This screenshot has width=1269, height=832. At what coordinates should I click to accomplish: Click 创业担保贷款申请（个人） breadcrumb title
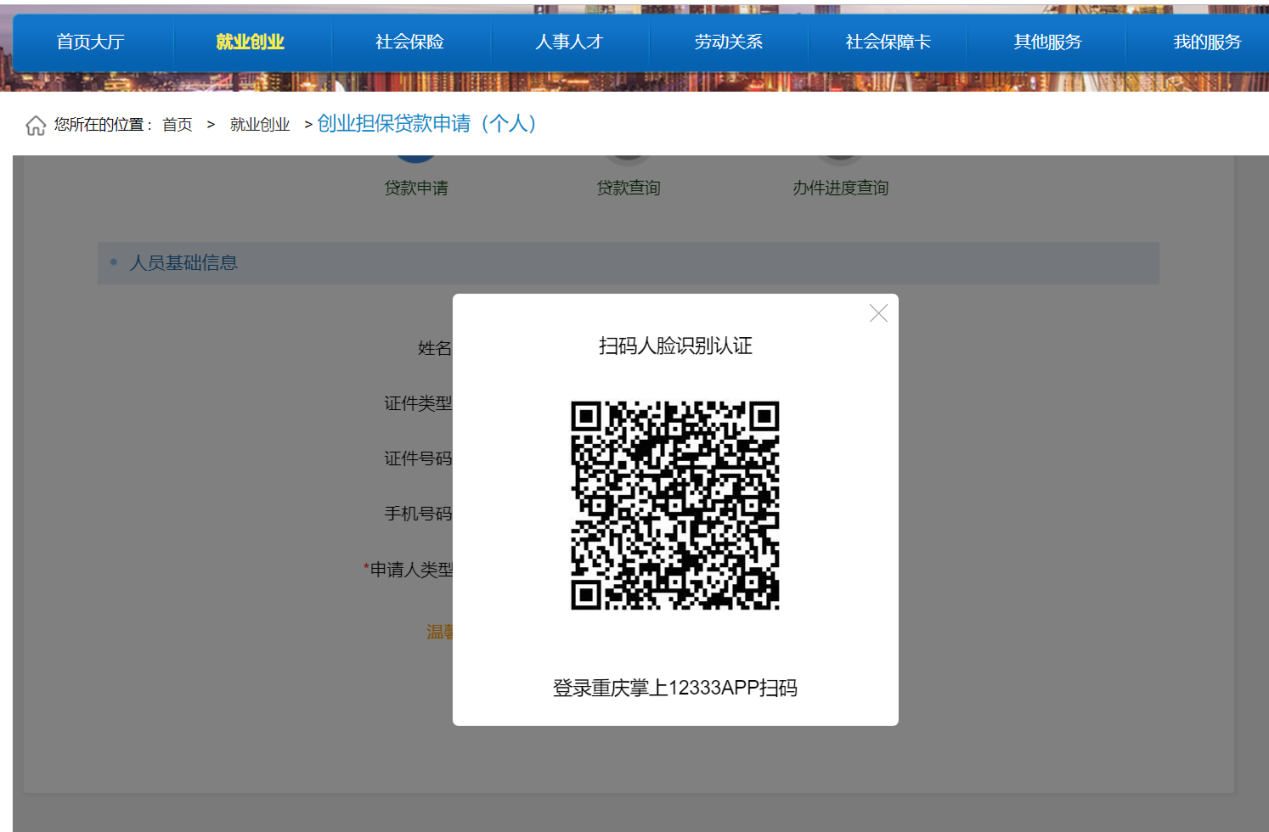tap(428, 124)
